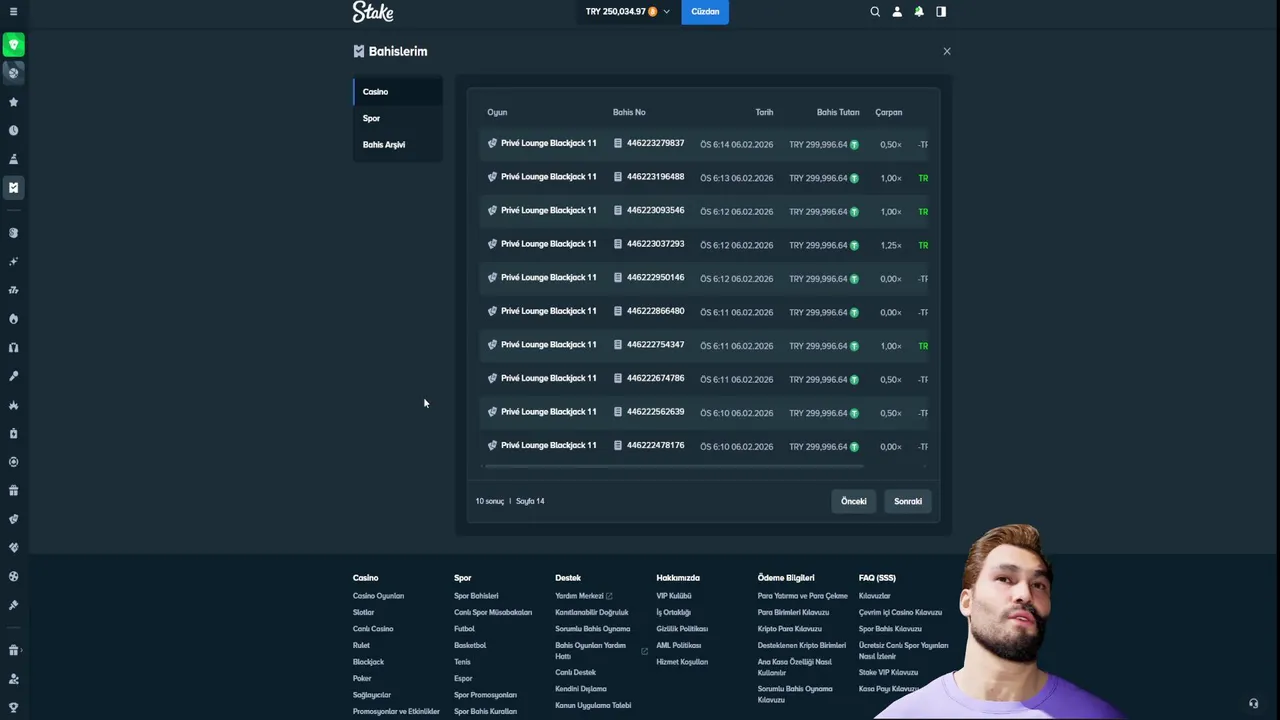Go to previous page with Önceki
Image resolution: width=1280 pixels, height=720 pixels.
pyautogui.click(x=854, y=501)
